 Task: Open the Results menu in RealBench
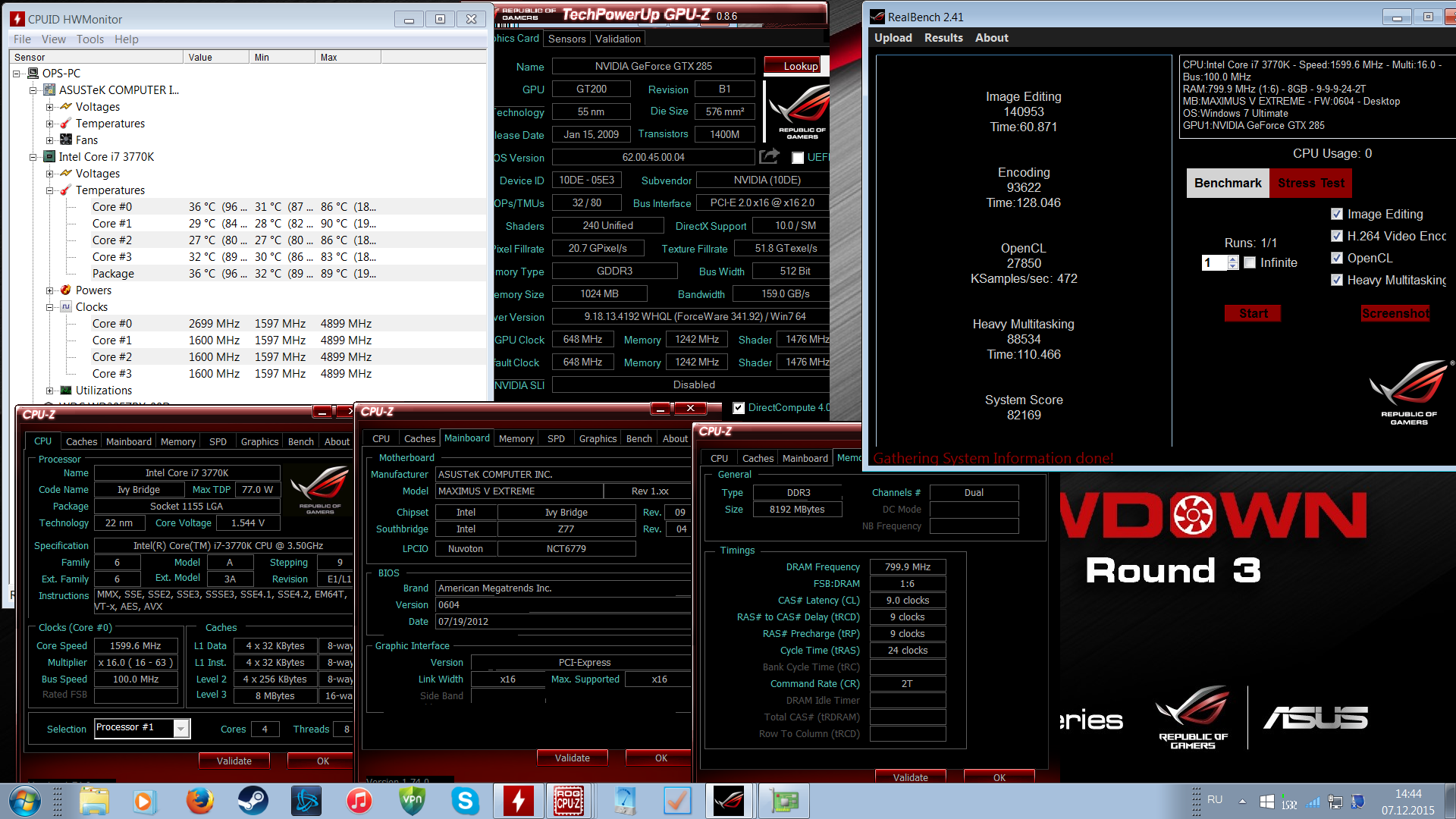(943, 38)
